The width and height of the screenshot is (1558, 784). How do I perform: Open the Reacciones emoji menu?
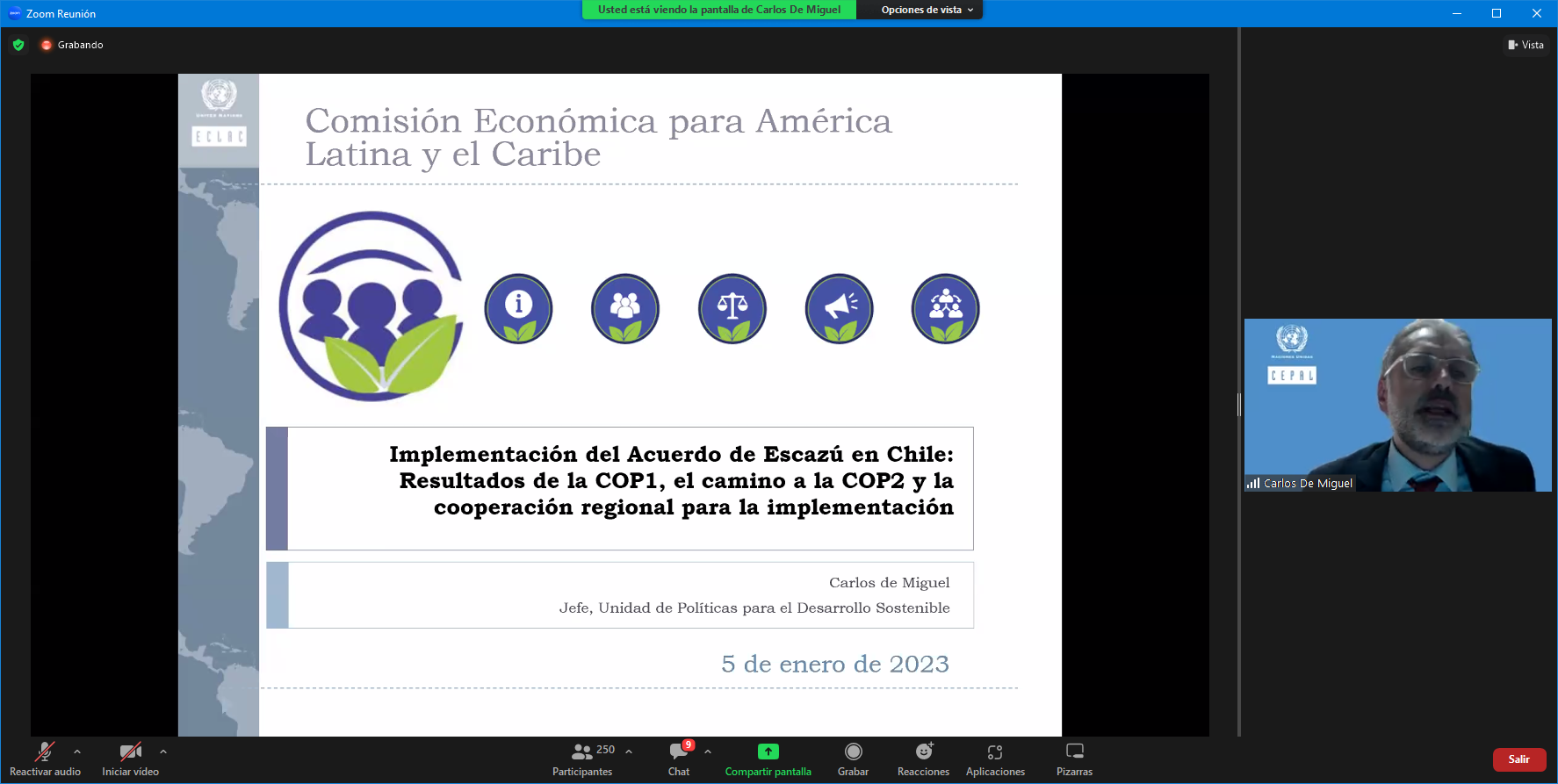(x=923, y=759)
